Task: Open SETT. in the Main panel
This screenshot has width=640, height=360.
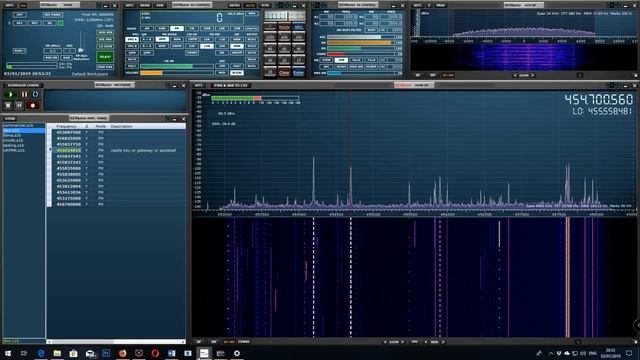Action: 10,5
